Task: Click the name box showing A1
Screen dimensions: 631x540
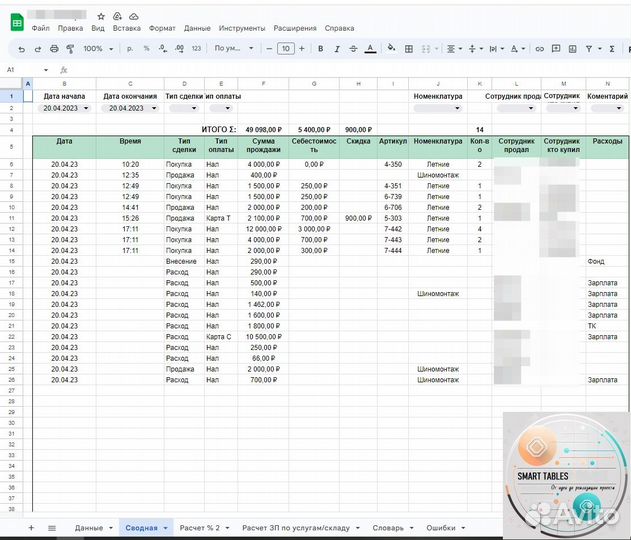Action: 27,70
